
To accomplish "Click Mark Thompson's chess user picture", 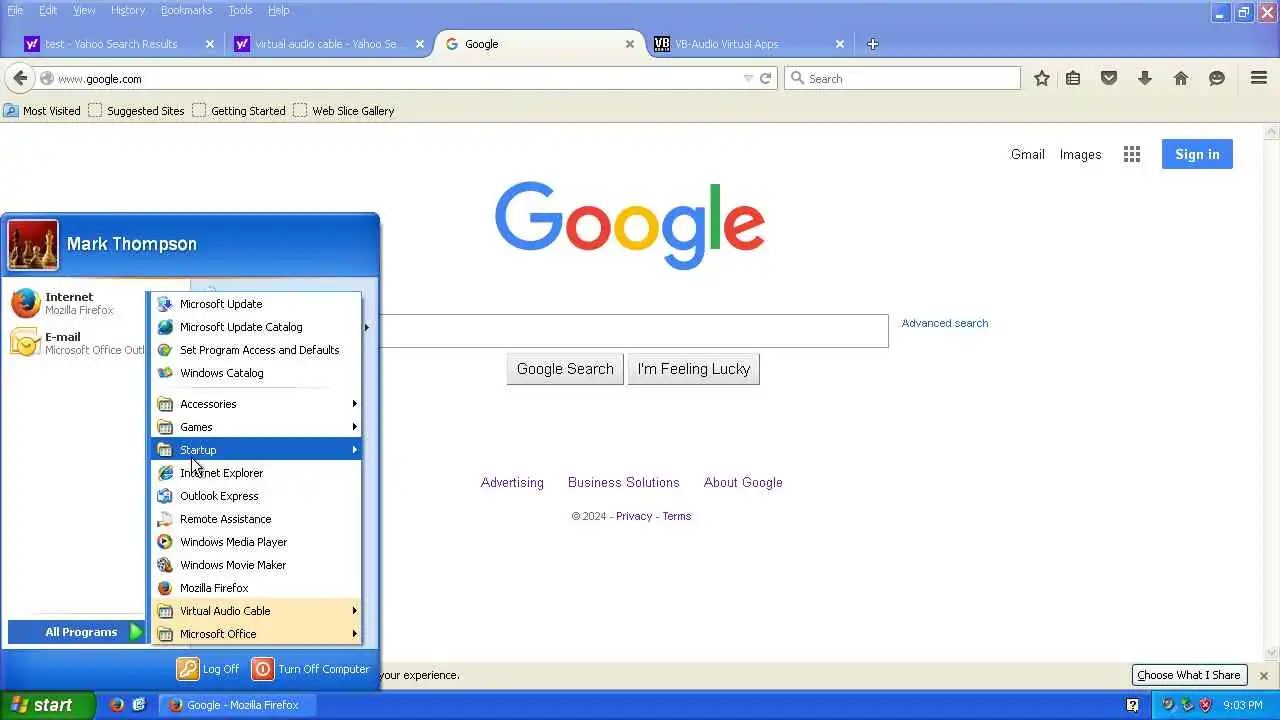I will coord(33,245).
